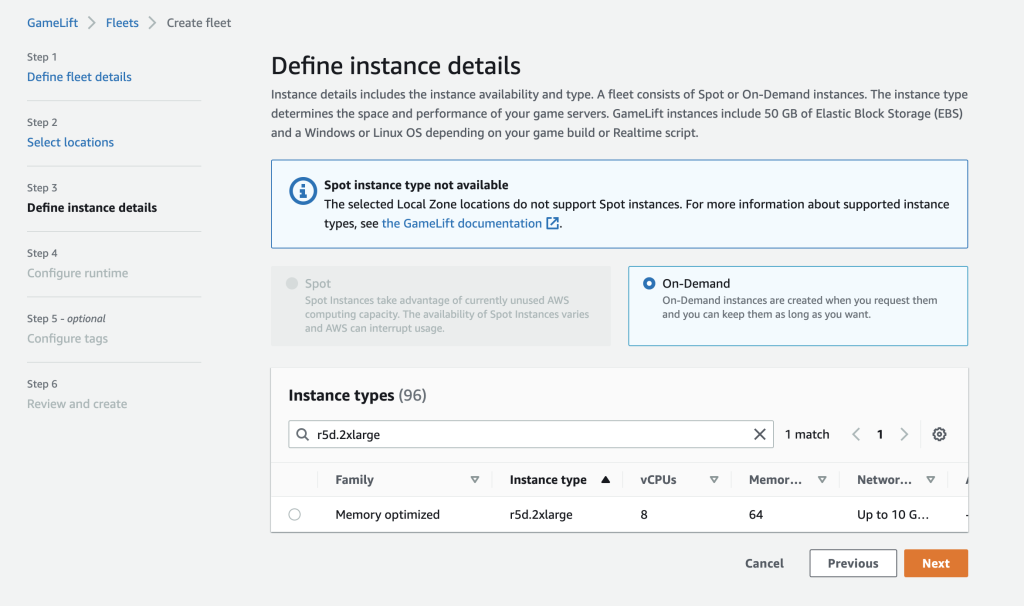
Task: Click the Previous button
Action: click(x=852, y=563)
